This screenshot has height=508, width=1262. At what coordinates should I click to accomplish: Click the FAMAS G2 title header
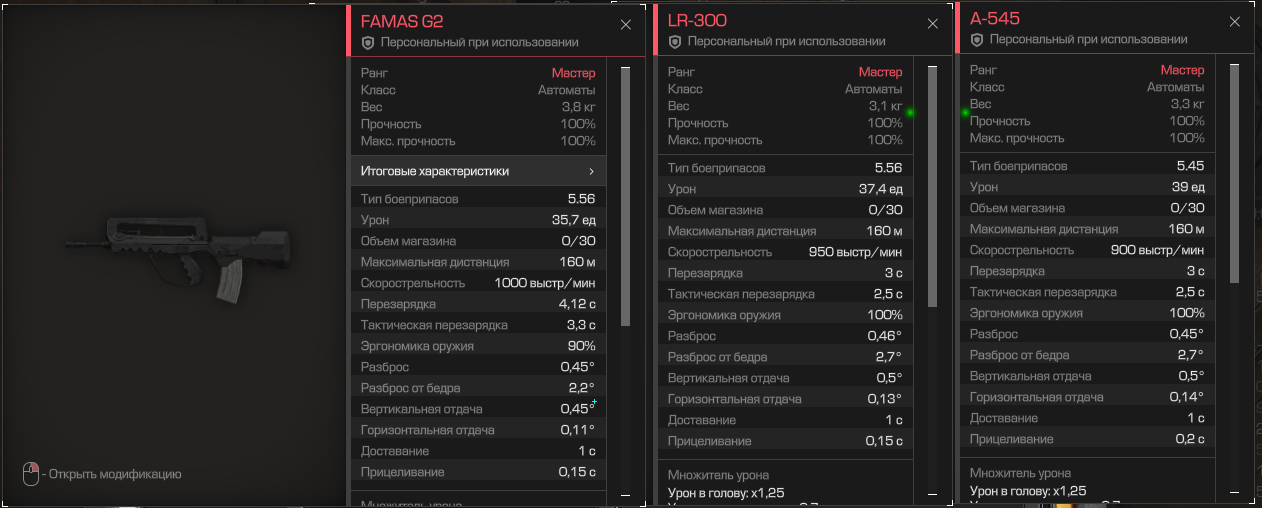point(402,21)
